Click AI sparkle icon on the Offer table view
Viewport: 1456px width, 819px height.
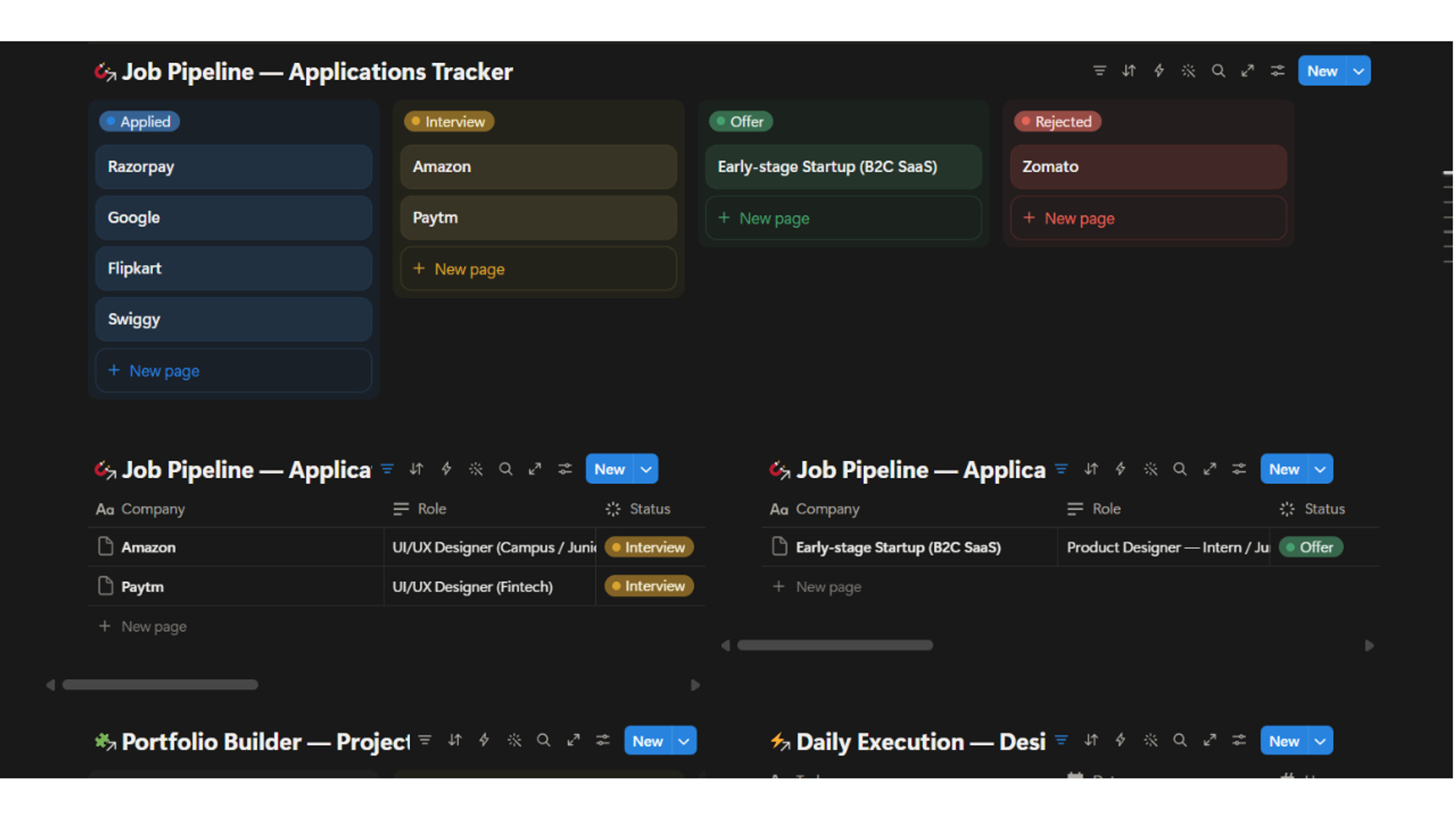[x=1151, y=469]
